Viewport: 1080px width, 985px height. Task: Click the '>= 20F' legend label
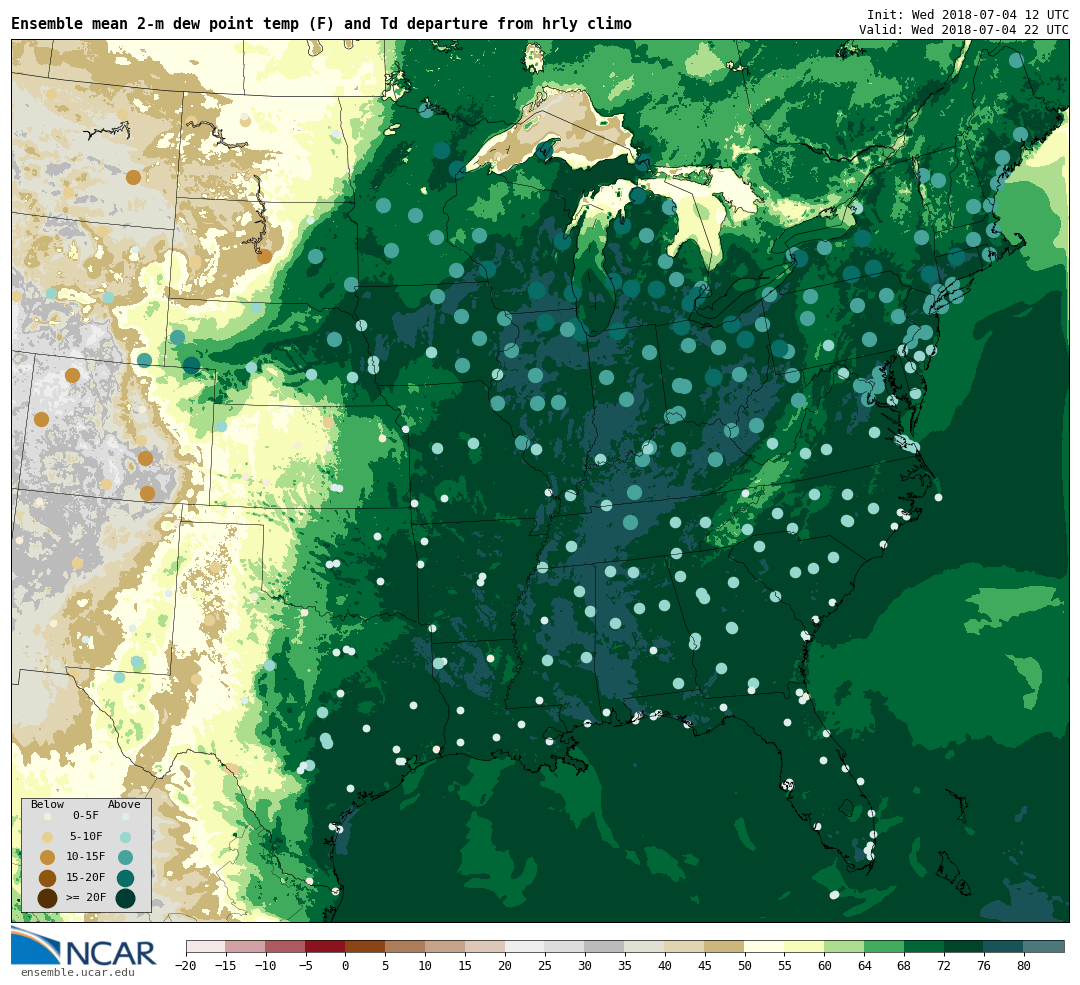(x=86, y=898)
